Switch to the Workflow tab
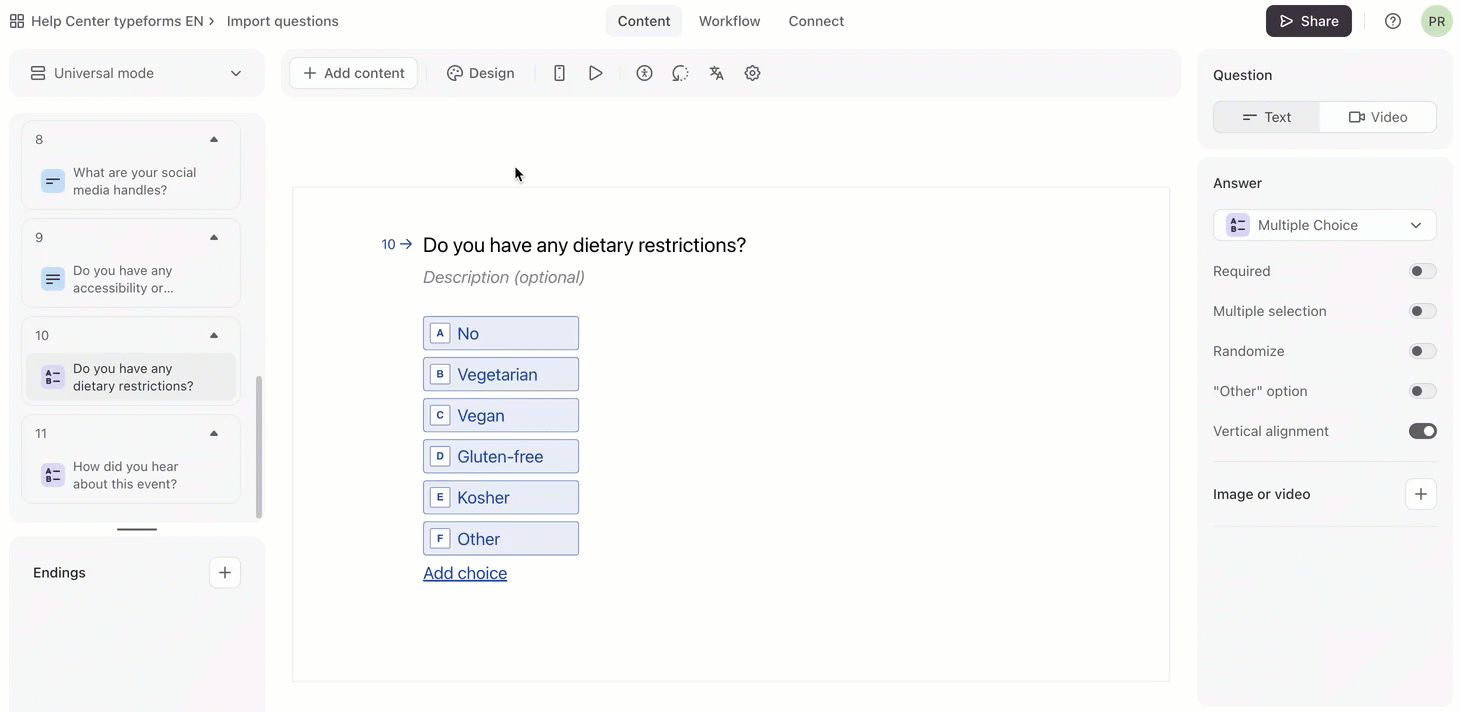This screenshot has height=712, width=1460. [x=729, y=21]
